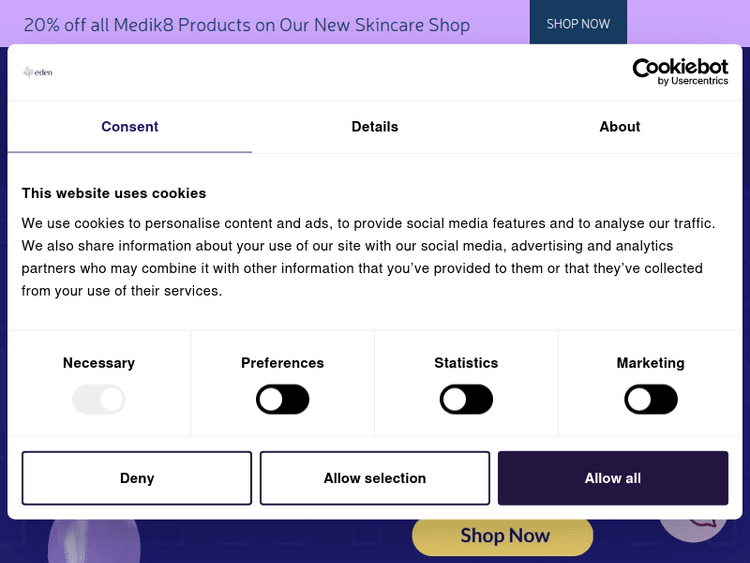Switch to the Consent tab

(130, 127)
